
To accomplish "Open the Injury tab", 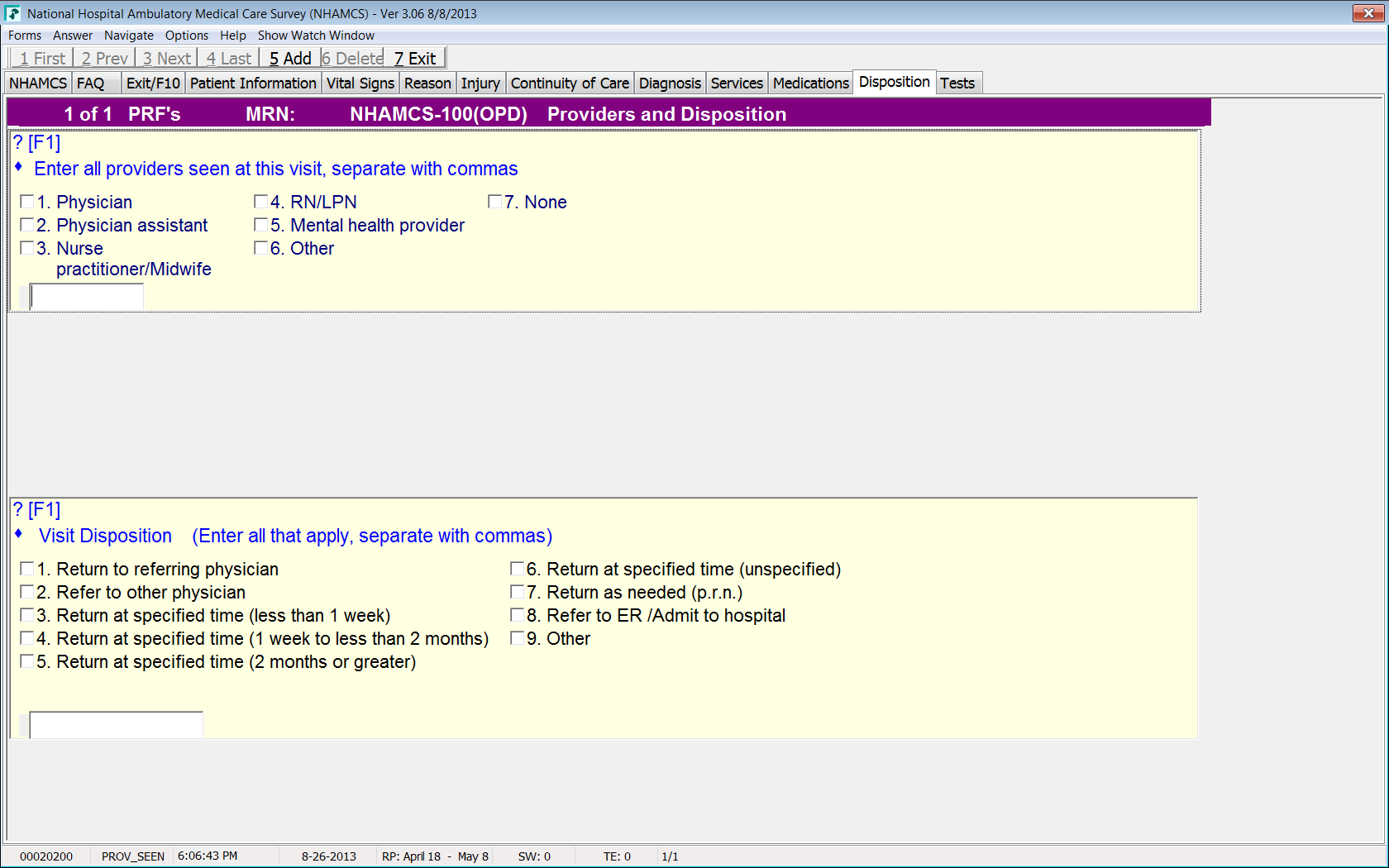I will (480, 83).
